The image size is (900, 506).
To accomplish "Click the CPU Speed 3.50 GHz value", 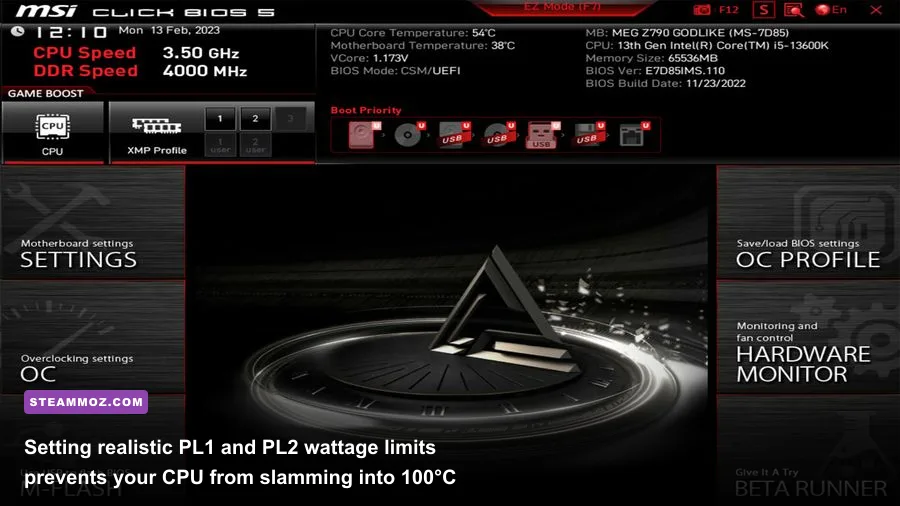I will point(201,53).
